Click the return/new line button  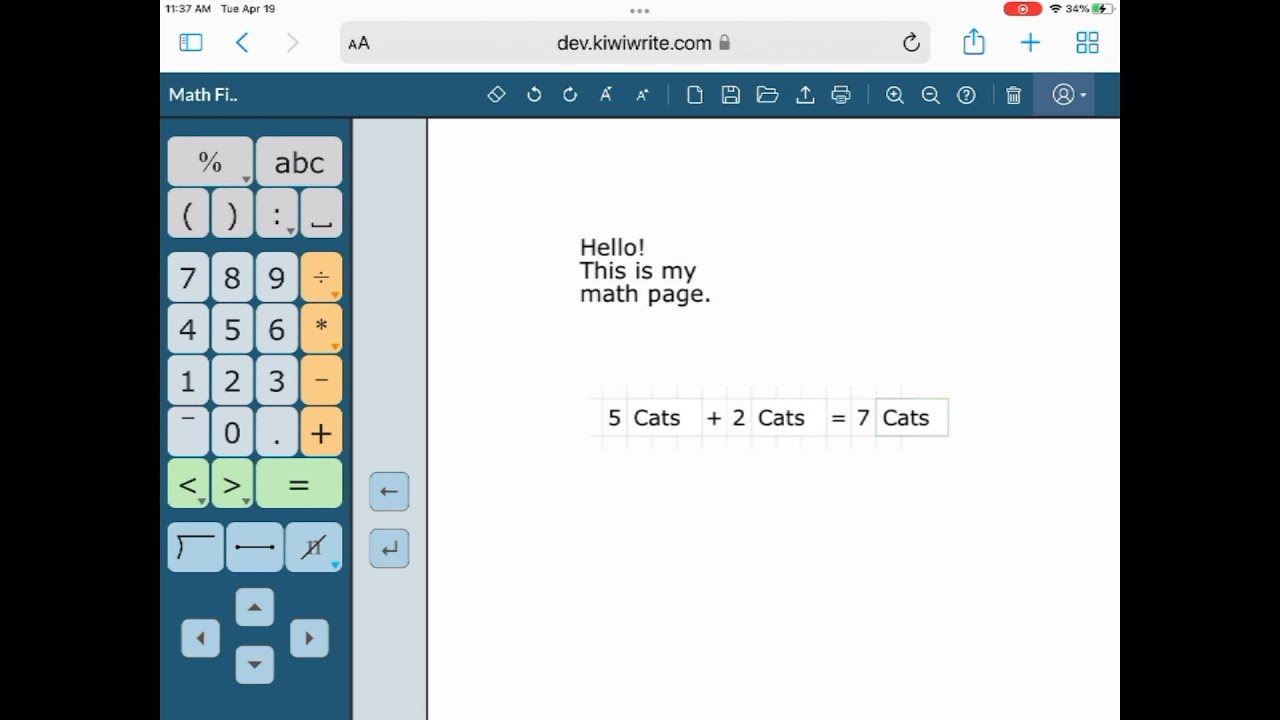[x=389, y=548]
